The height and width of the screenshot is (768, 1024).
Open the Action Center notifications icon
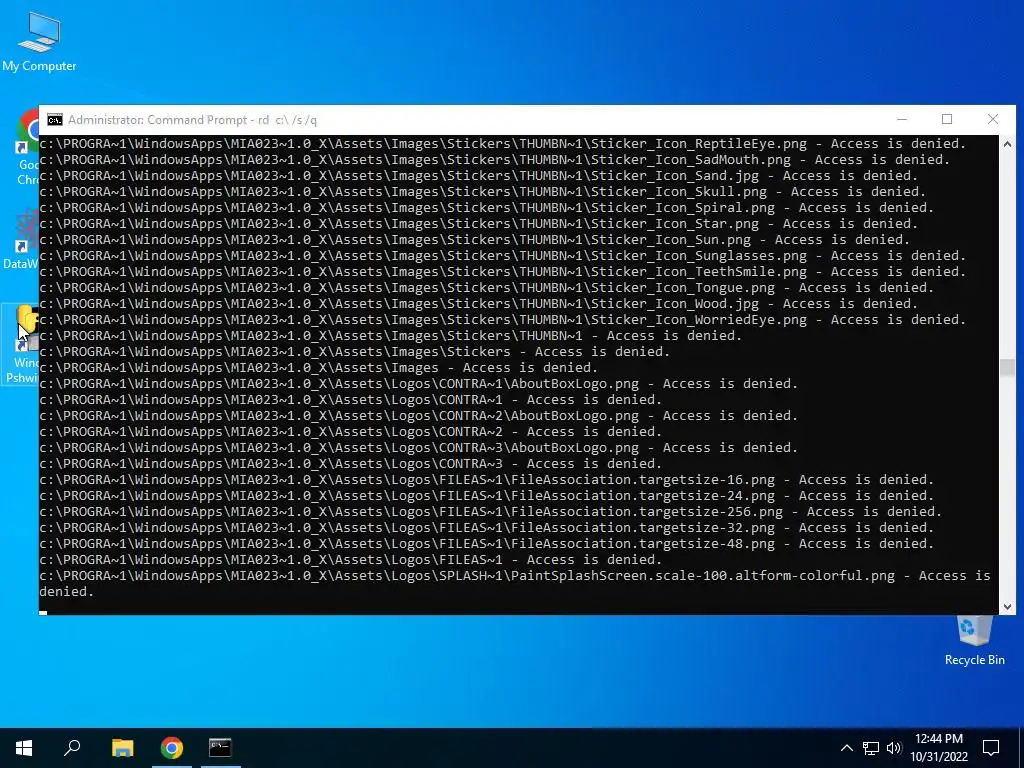pyautogui.click(x=991, y=748)
